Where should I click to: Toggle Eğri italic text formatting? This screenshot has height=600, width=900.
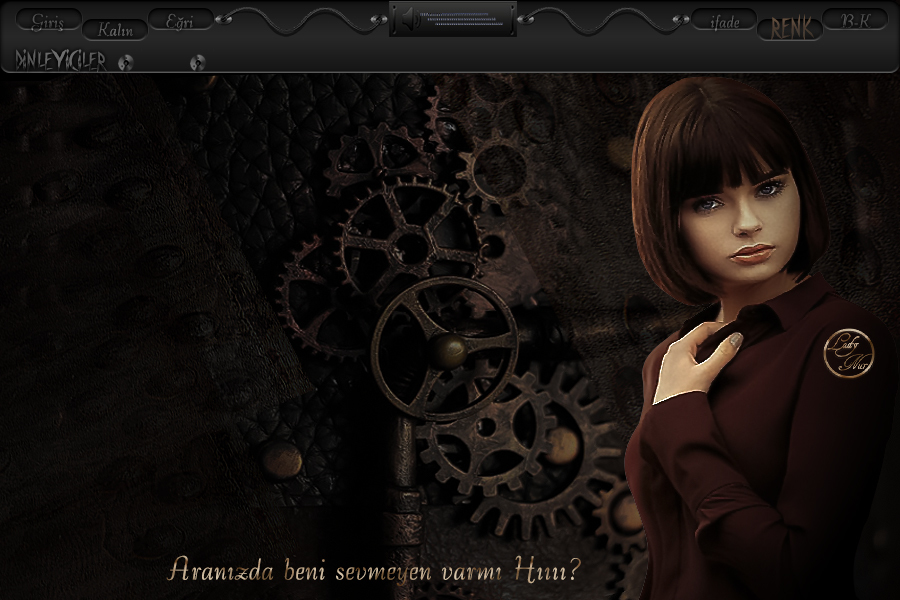(x=180, y=20)
